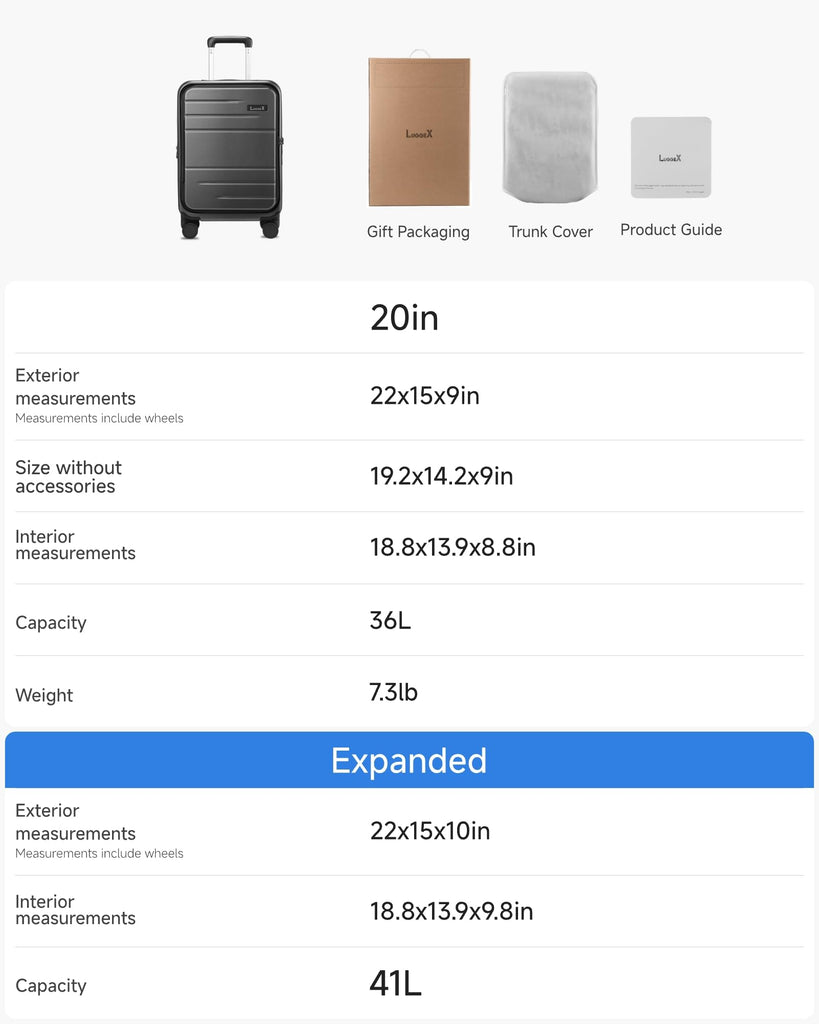This screenshot has height=1024, width=819.
Task: Select the Gift Packaging box image
Action: [419, 131]
